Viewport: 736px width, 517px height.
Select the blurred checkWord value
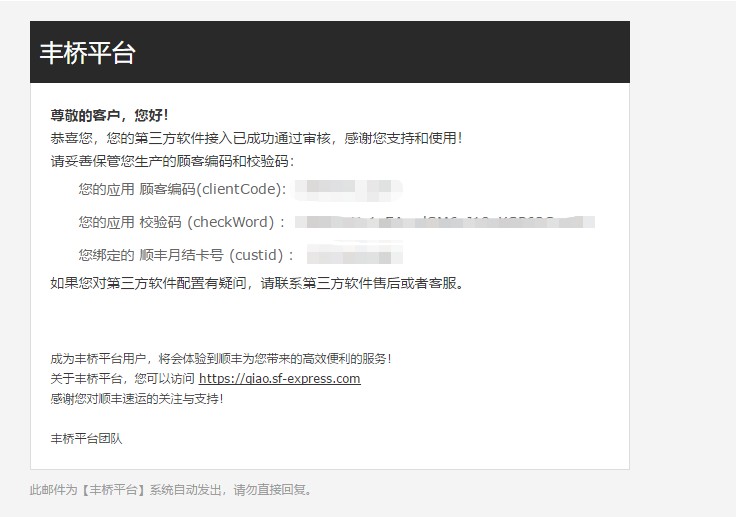tap(450, 222)
